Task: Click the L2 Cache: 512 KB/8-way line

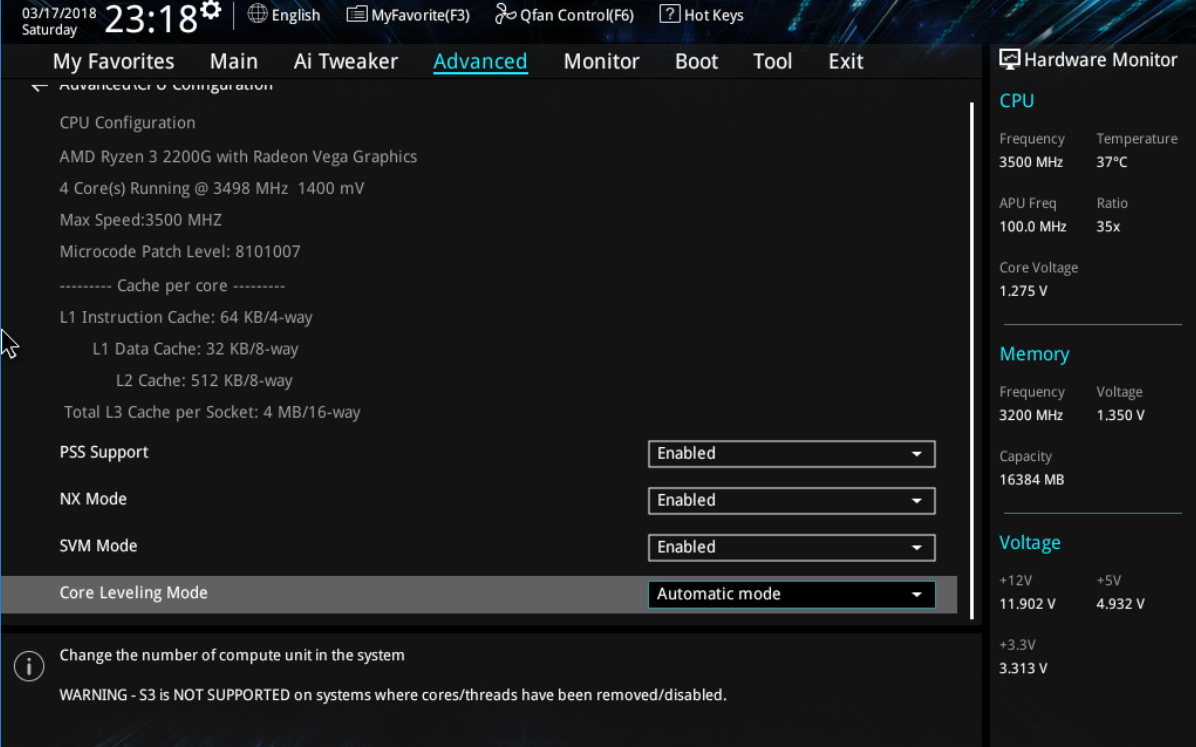Action: (204, 380)
